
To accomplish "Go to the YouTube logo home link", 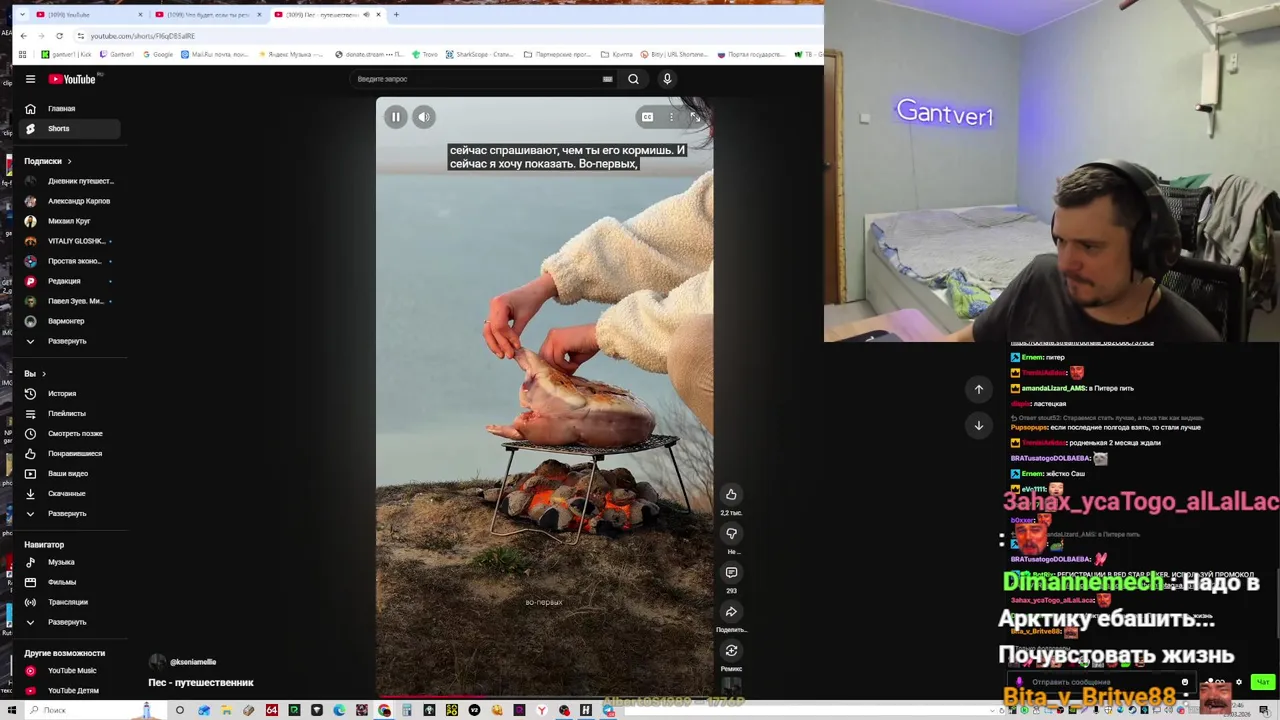I will (x=72, y=79).
